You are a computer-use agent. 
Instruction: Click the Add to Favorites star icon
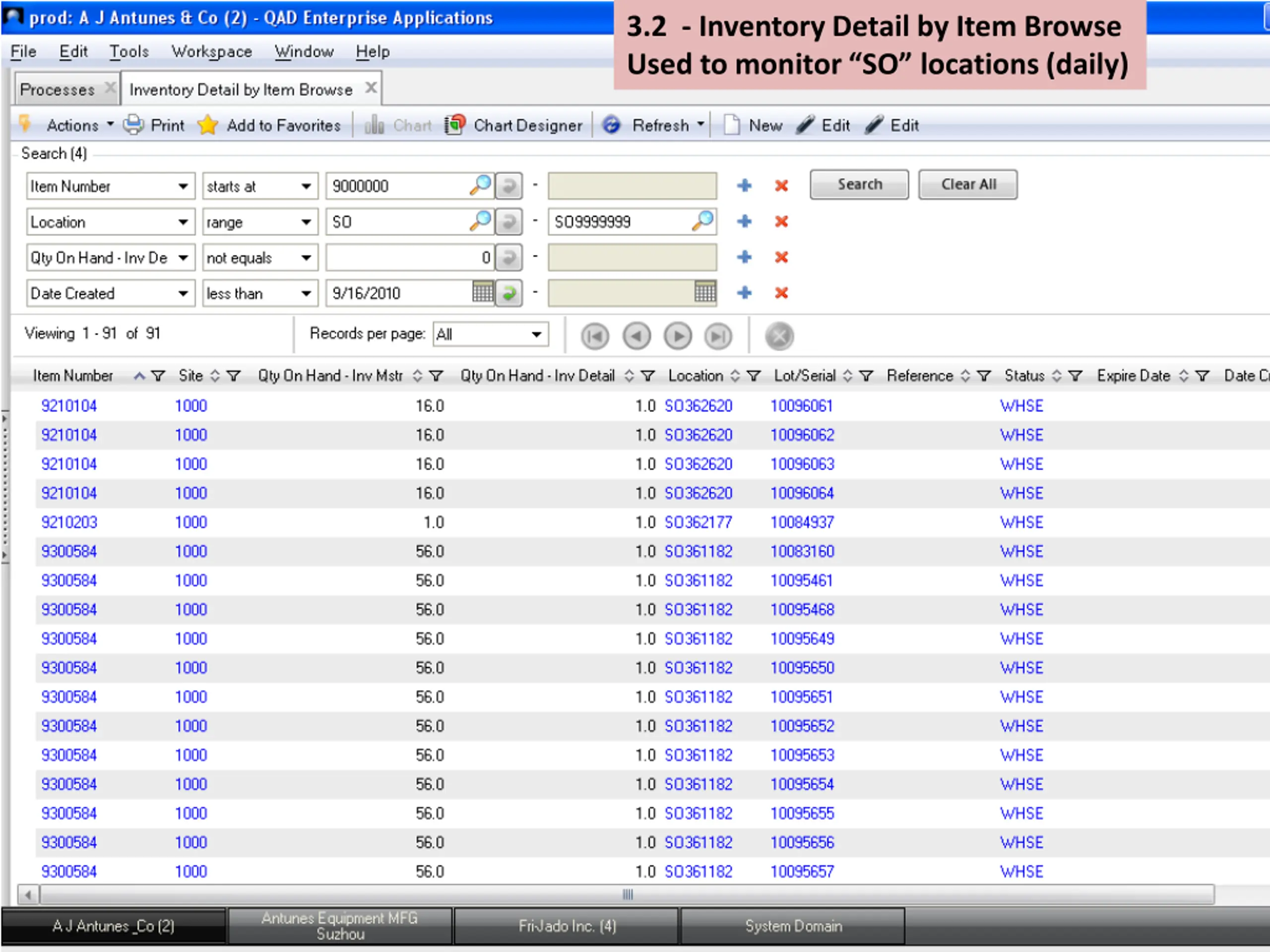[x=207, y=124]
